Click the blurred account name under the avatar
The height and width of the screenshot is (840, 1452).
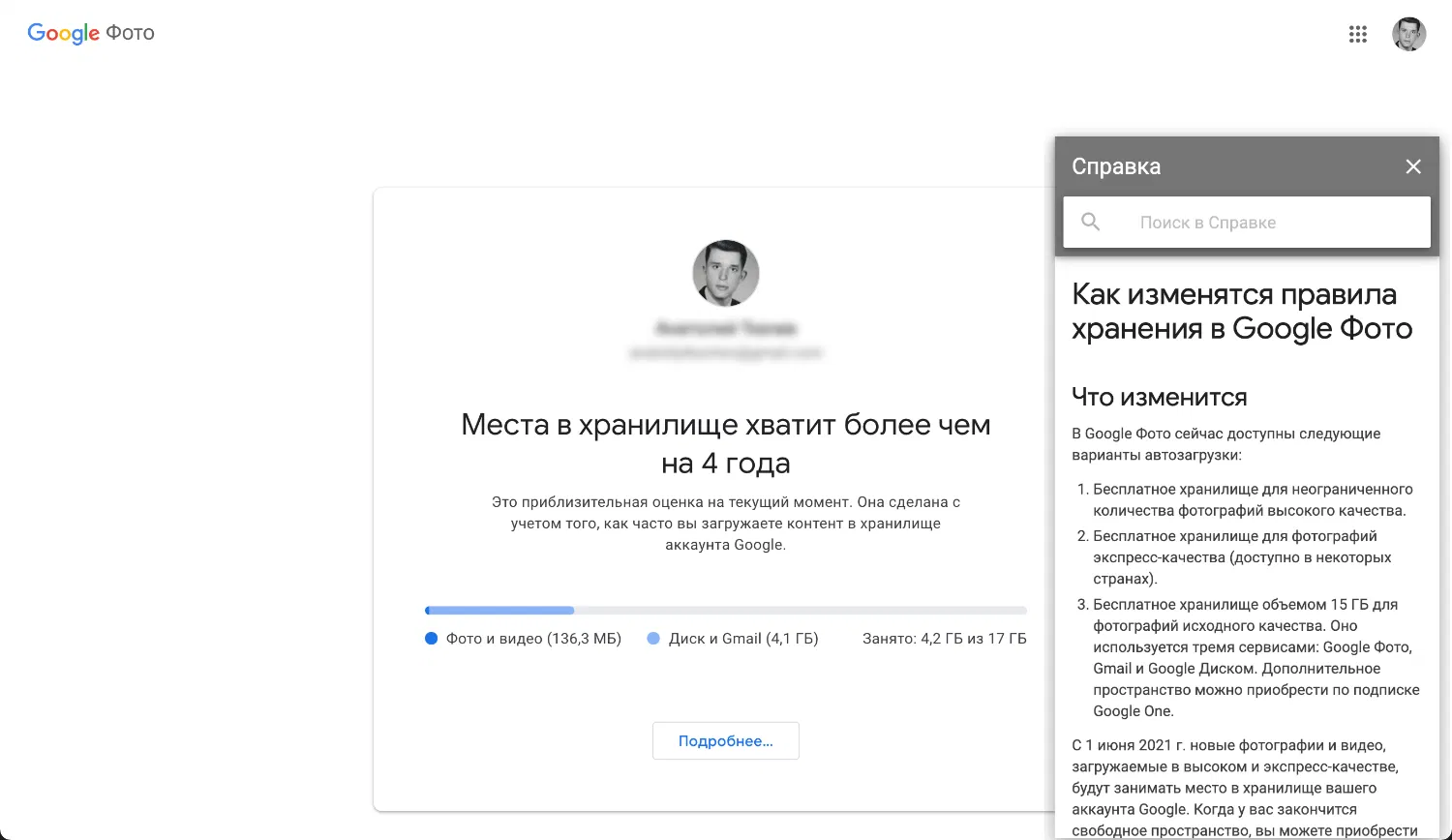726,329
